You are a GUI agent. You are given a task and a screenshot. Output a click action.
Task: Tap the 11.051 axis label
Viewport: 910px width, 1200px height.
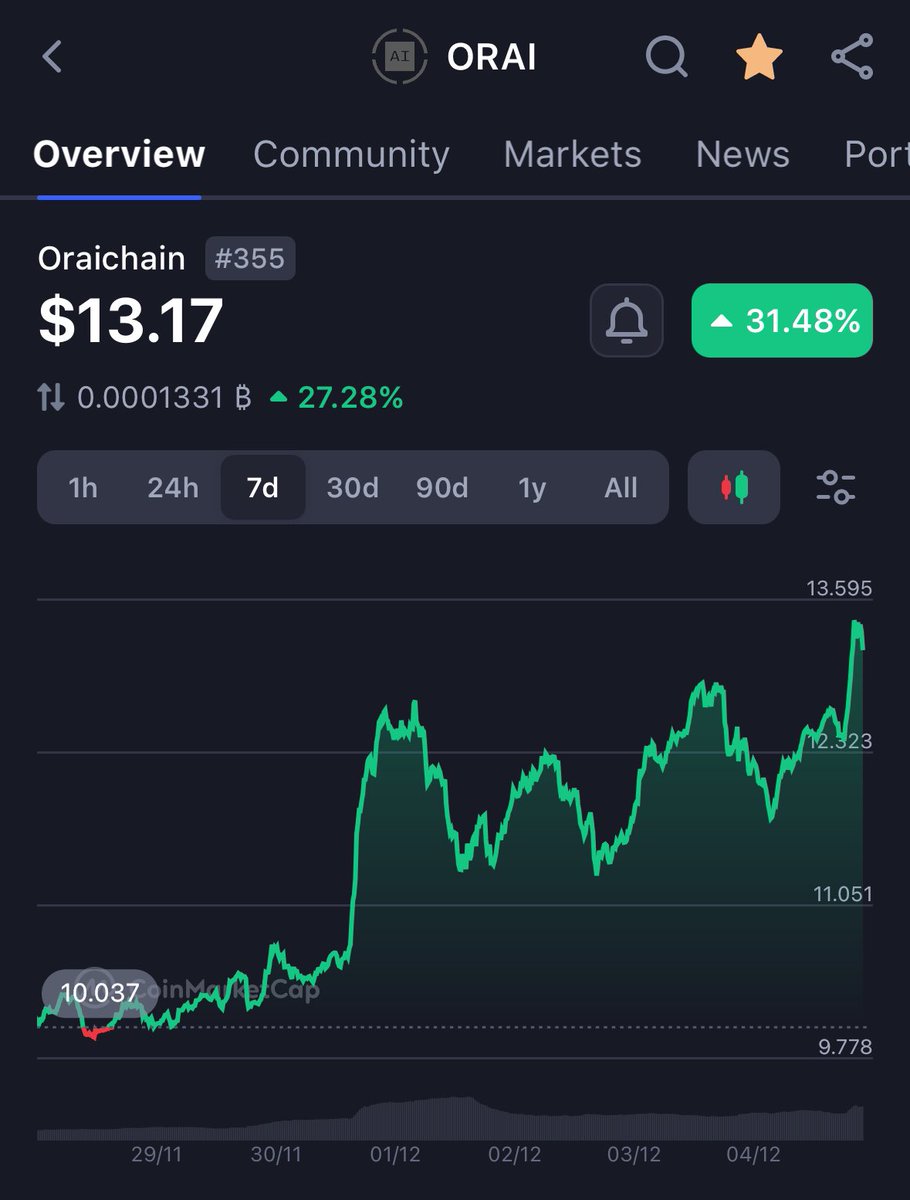pos(842,894)
